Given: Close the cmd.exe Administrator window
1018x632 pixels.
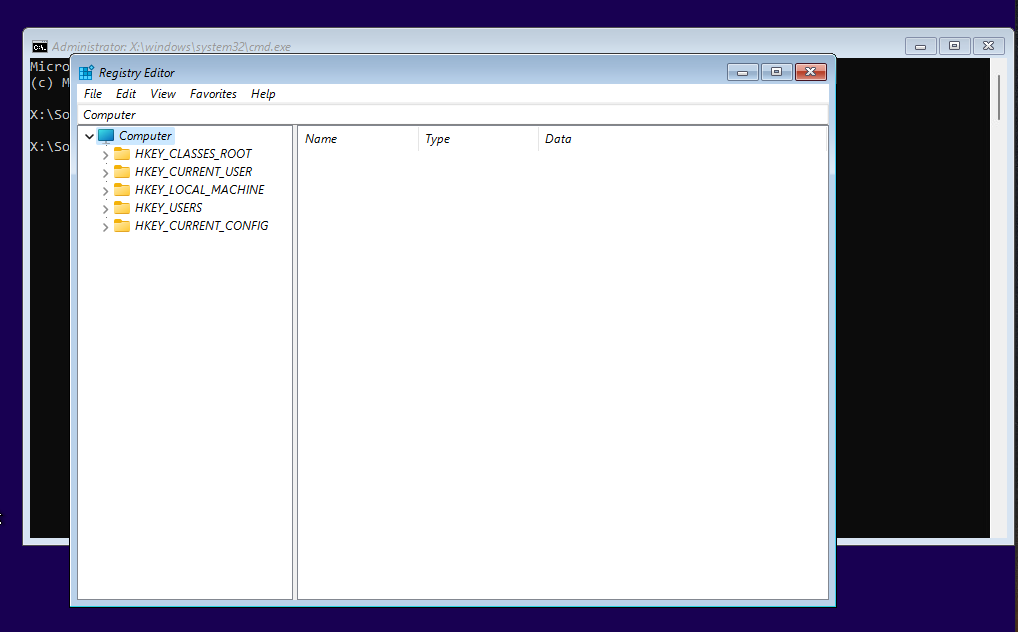Looking at the screenshot, I should (x=989, y=46).
